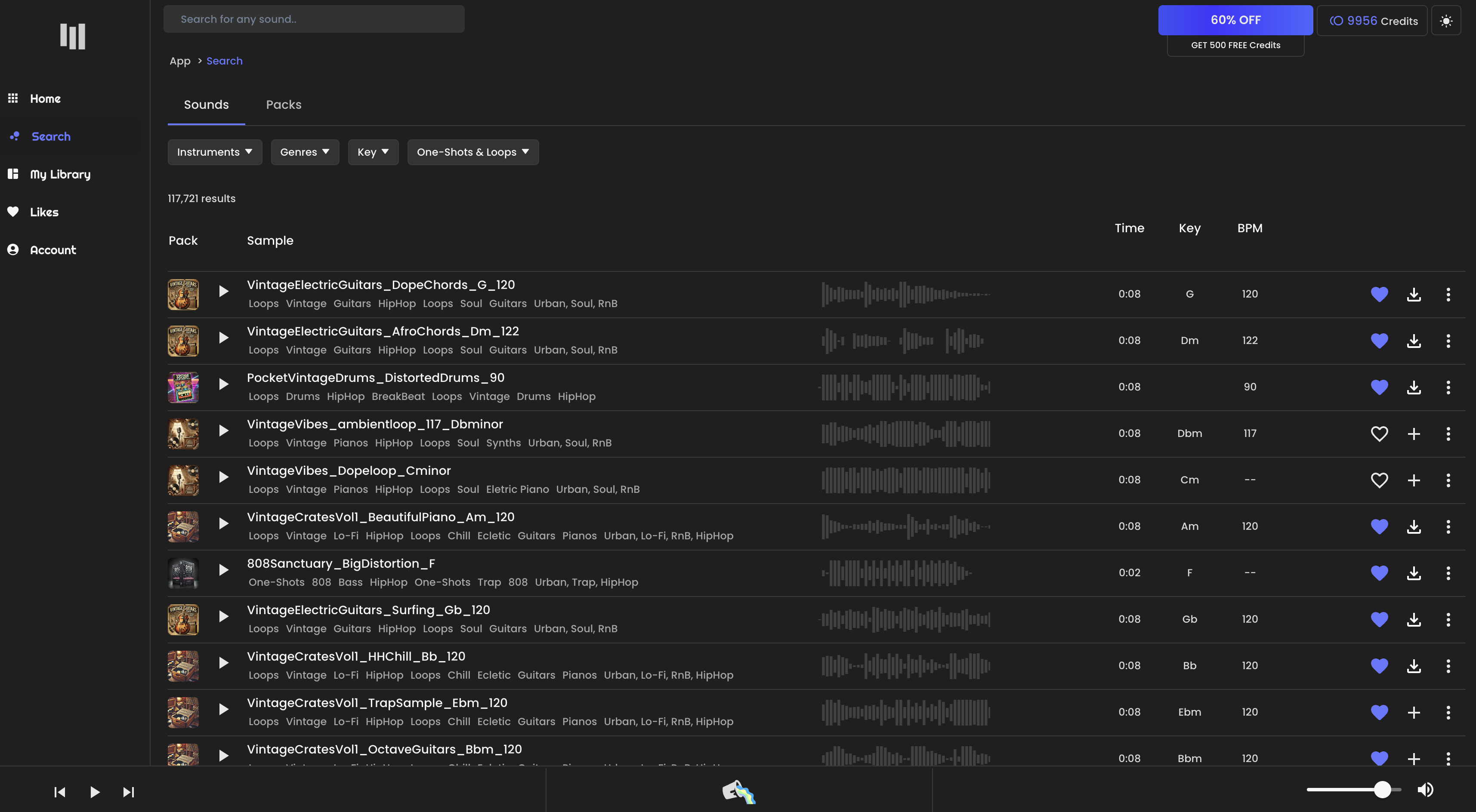Click the Search for any sound field
This screenshot has height=812, width=1476.
coord(313,19)
